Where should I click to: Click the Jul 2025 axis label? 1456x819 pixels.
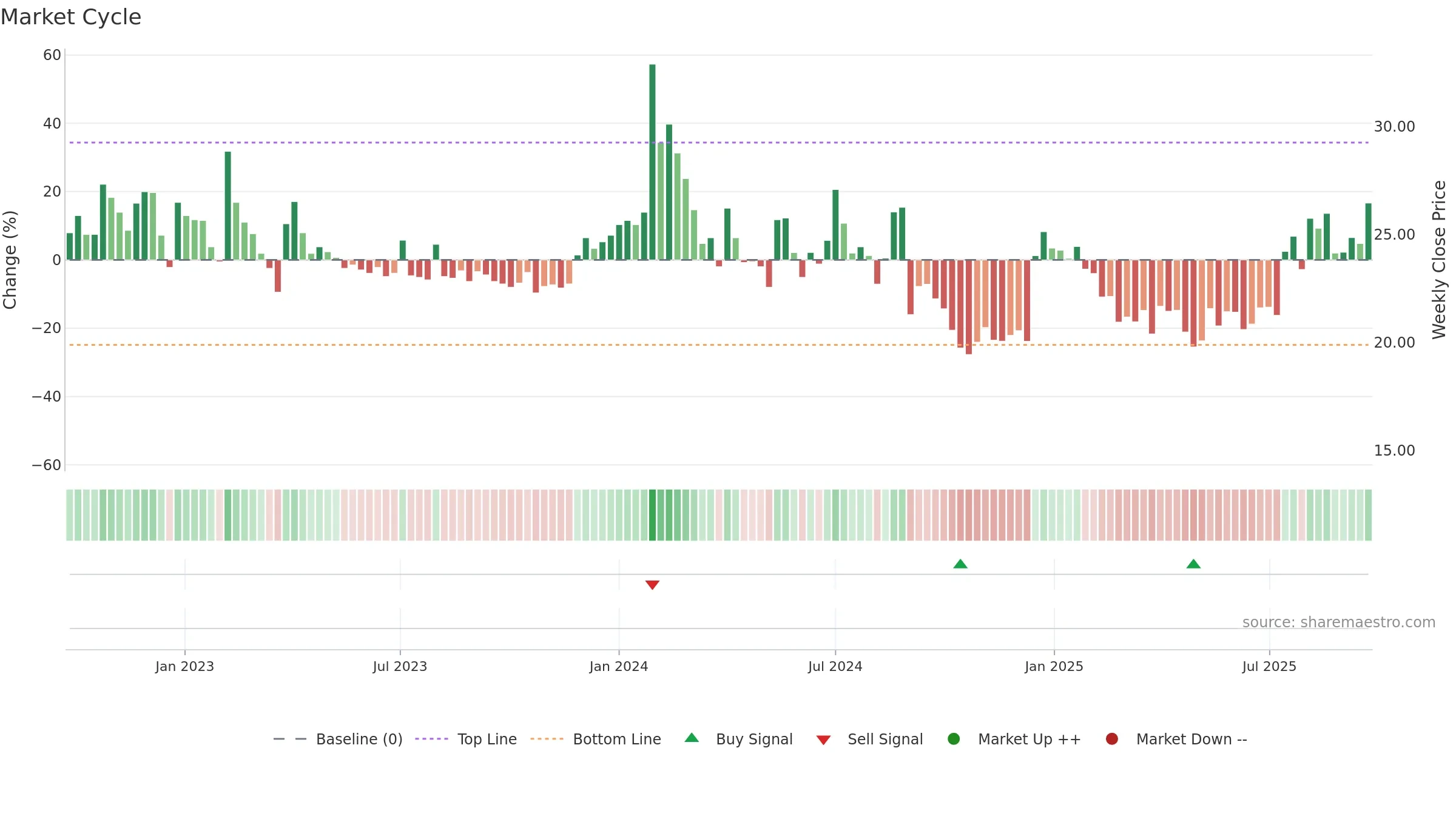[x=1269, y=666]
